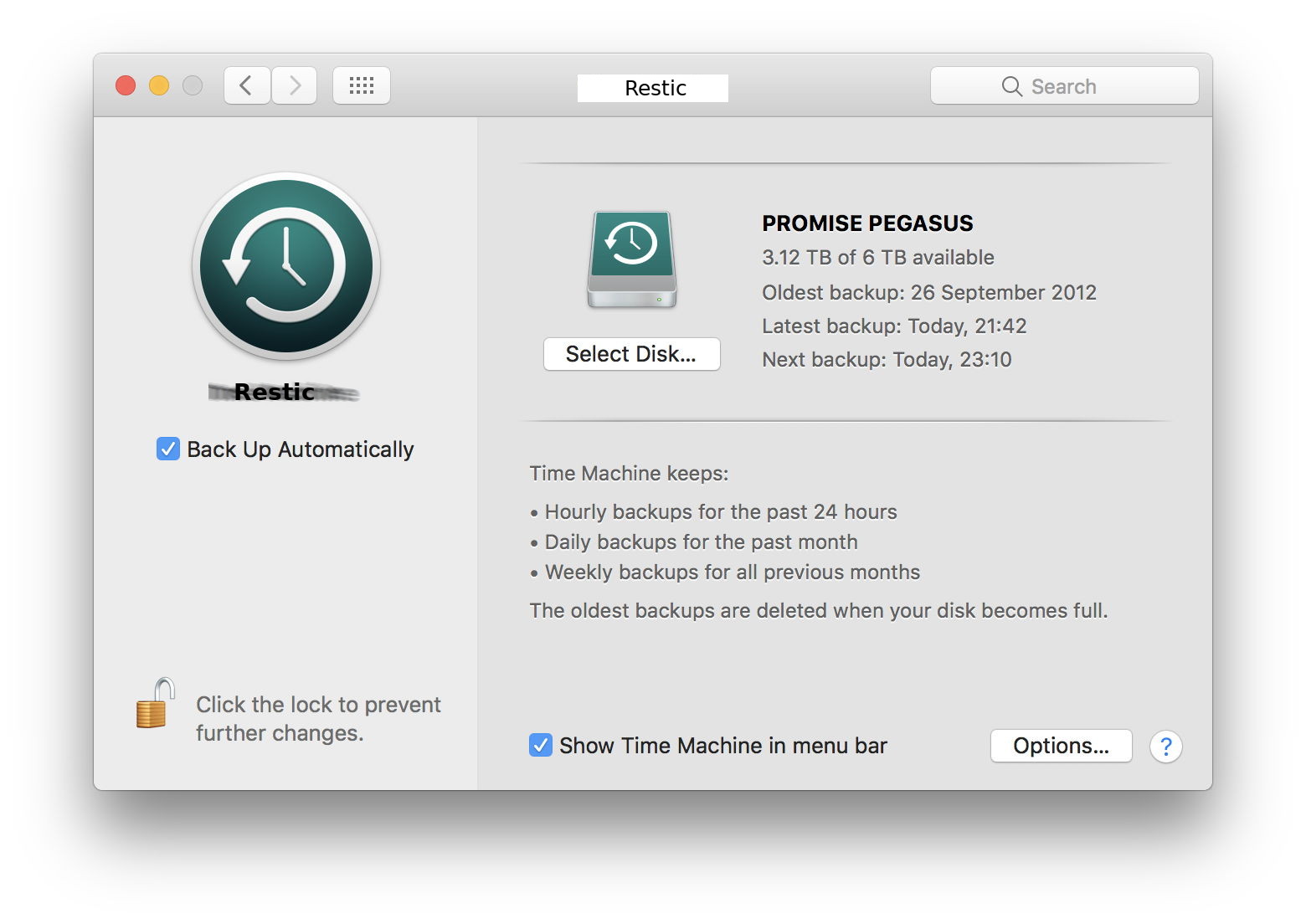Open the Options… button
This screenshot has width=1306, height=924.
[x=1062, y=746]
